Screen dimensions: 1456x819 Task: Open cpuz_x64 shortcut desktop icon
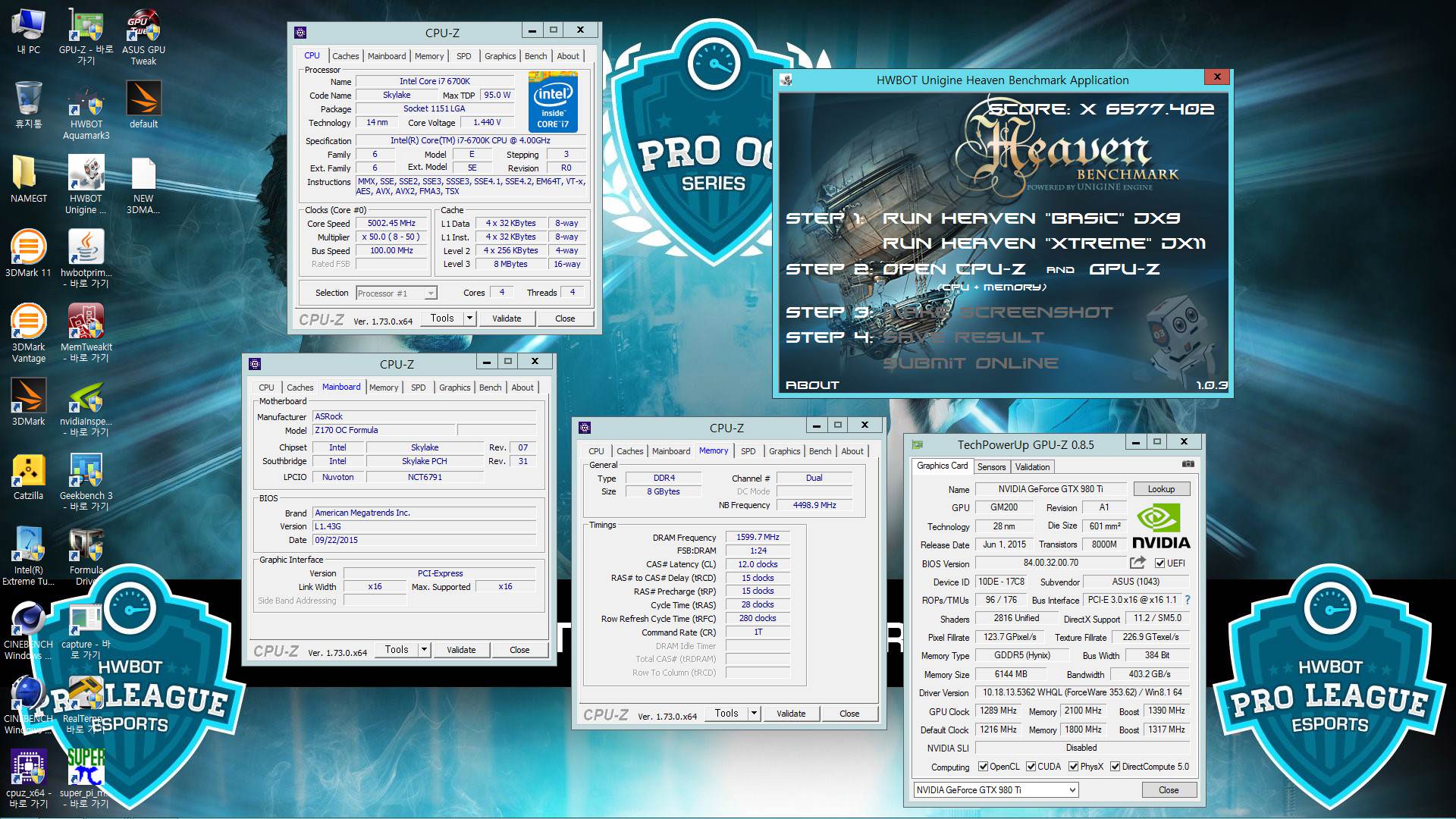28,780
